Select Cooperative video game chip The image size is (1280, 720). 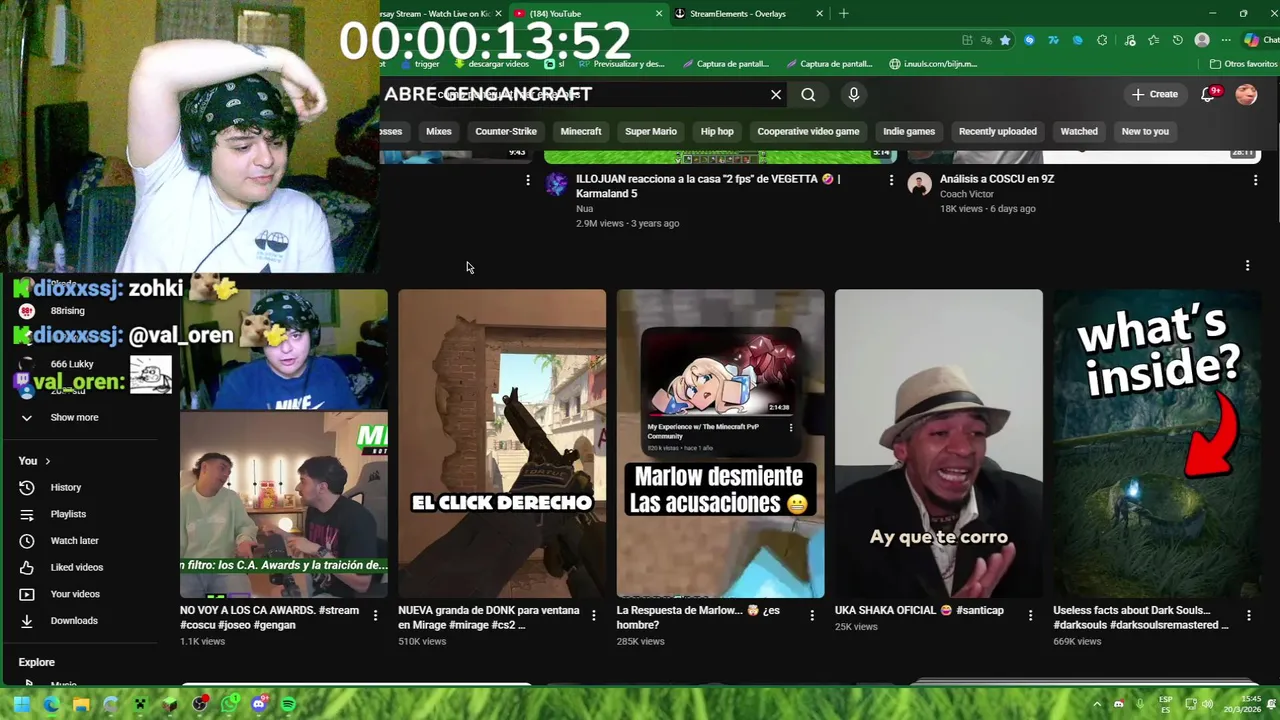[x=808, y=131]
